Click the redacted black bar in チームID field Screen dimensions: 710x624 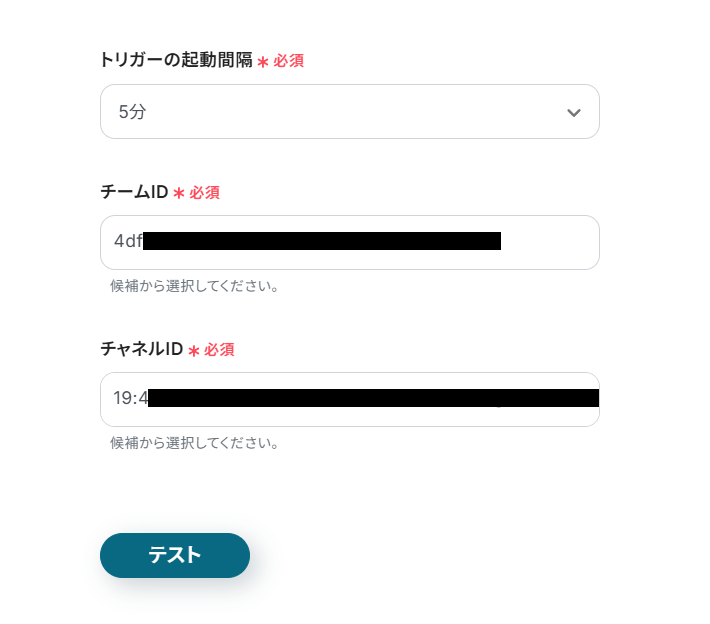pos(321,241)
